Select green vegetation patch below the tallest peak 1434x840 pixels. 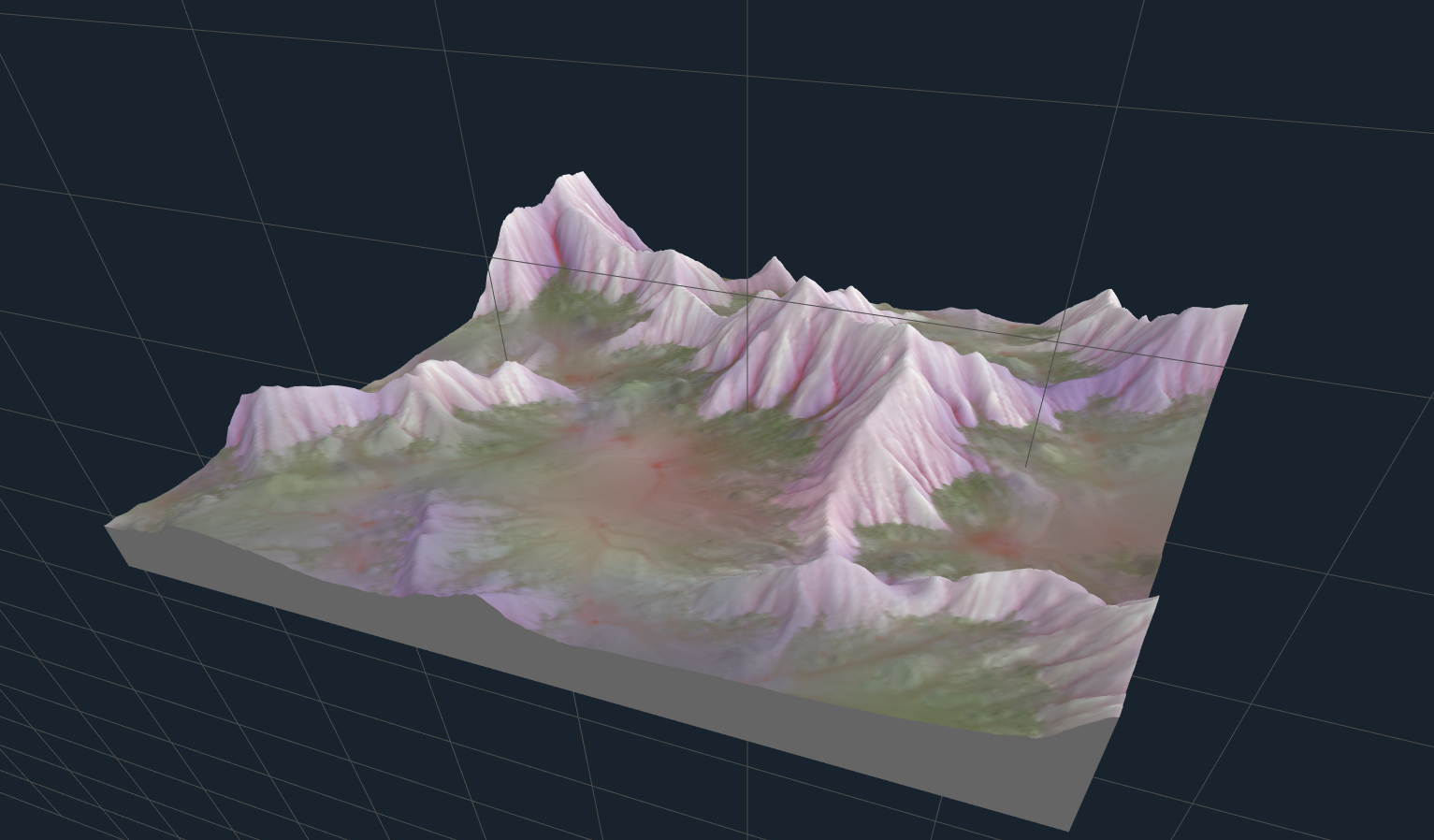(x=572, y=297)
